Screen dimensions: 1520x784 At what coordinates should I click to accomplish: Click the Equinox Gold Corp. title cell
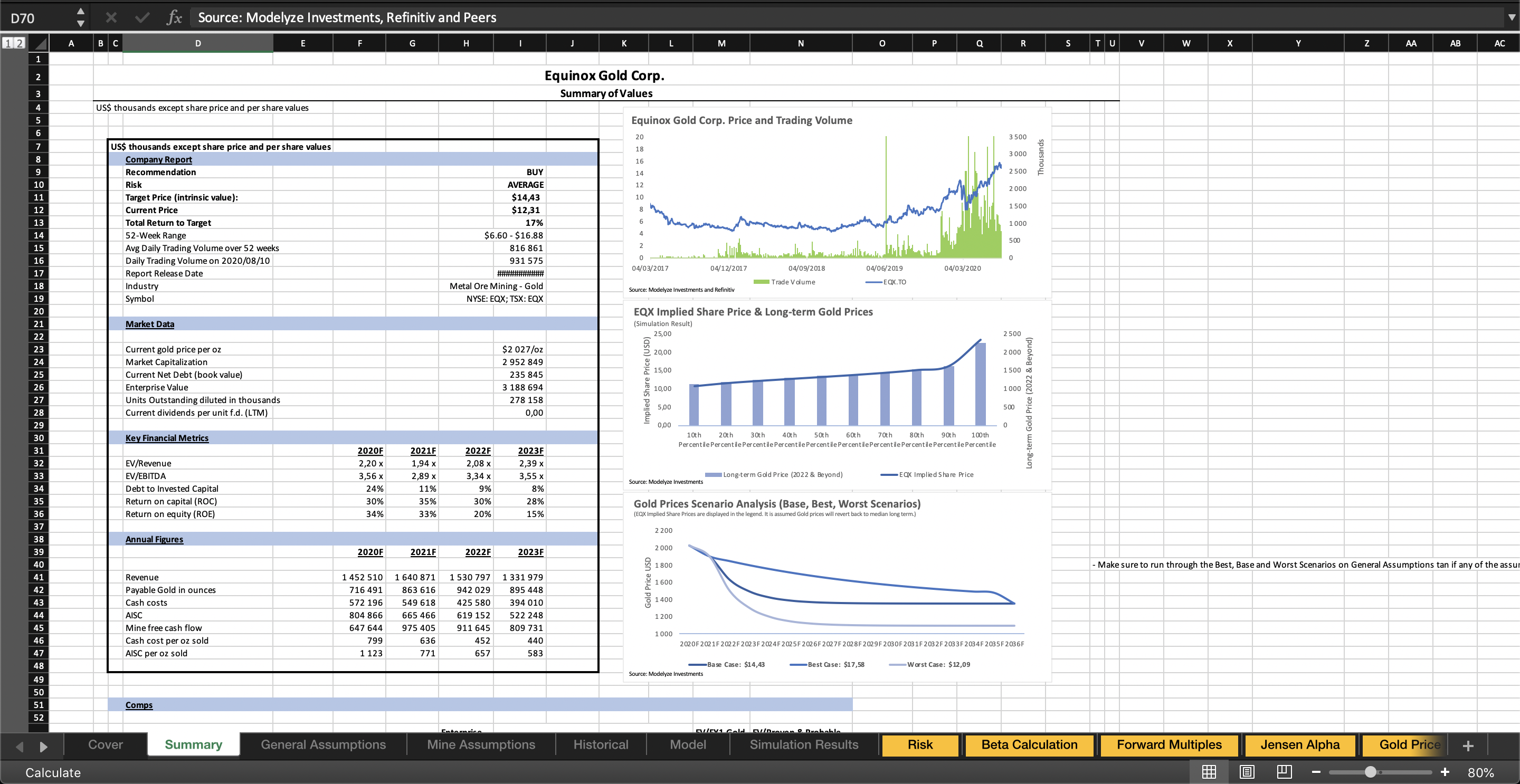604,75
